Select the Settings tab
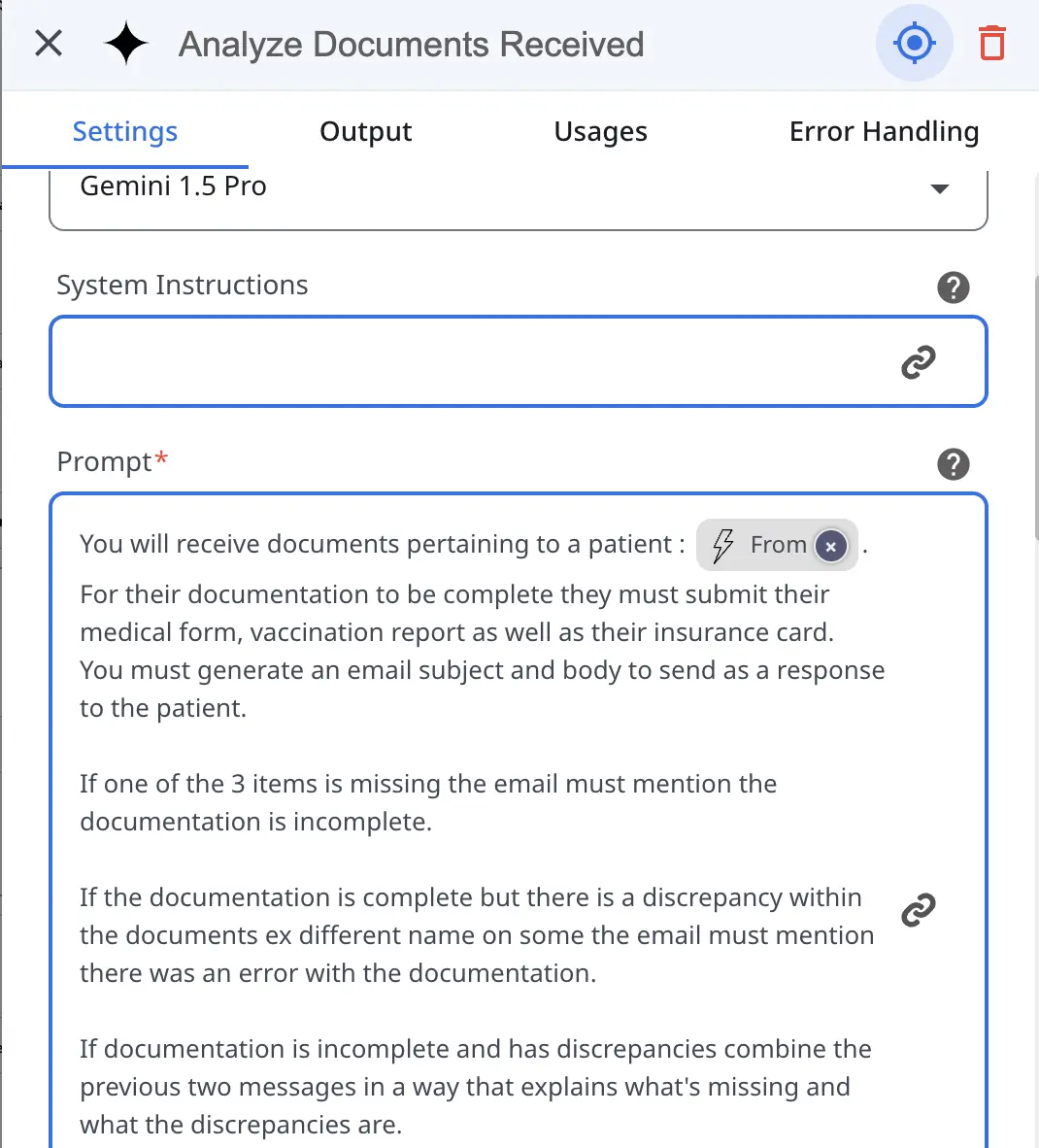The height and width of the screenshot is (1148, 1039). (x=124, y=131)
